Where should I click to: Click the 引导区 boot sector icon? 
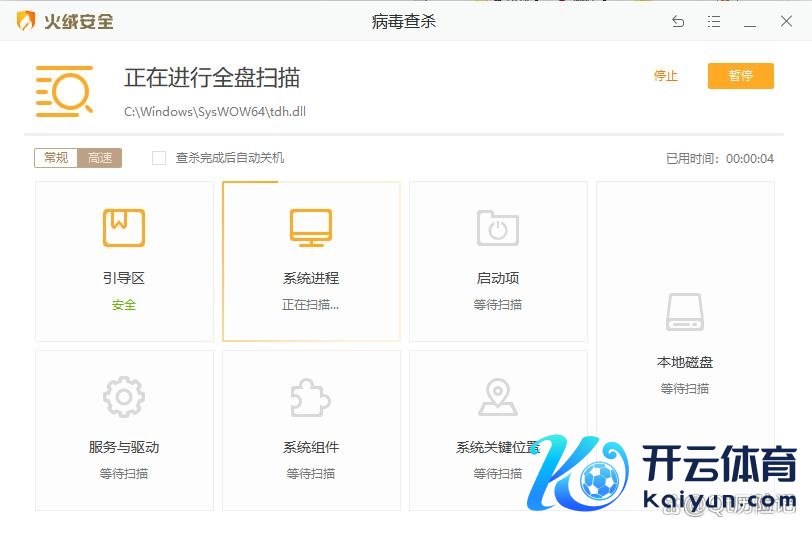pyautogui.click(x=124, y=228)
